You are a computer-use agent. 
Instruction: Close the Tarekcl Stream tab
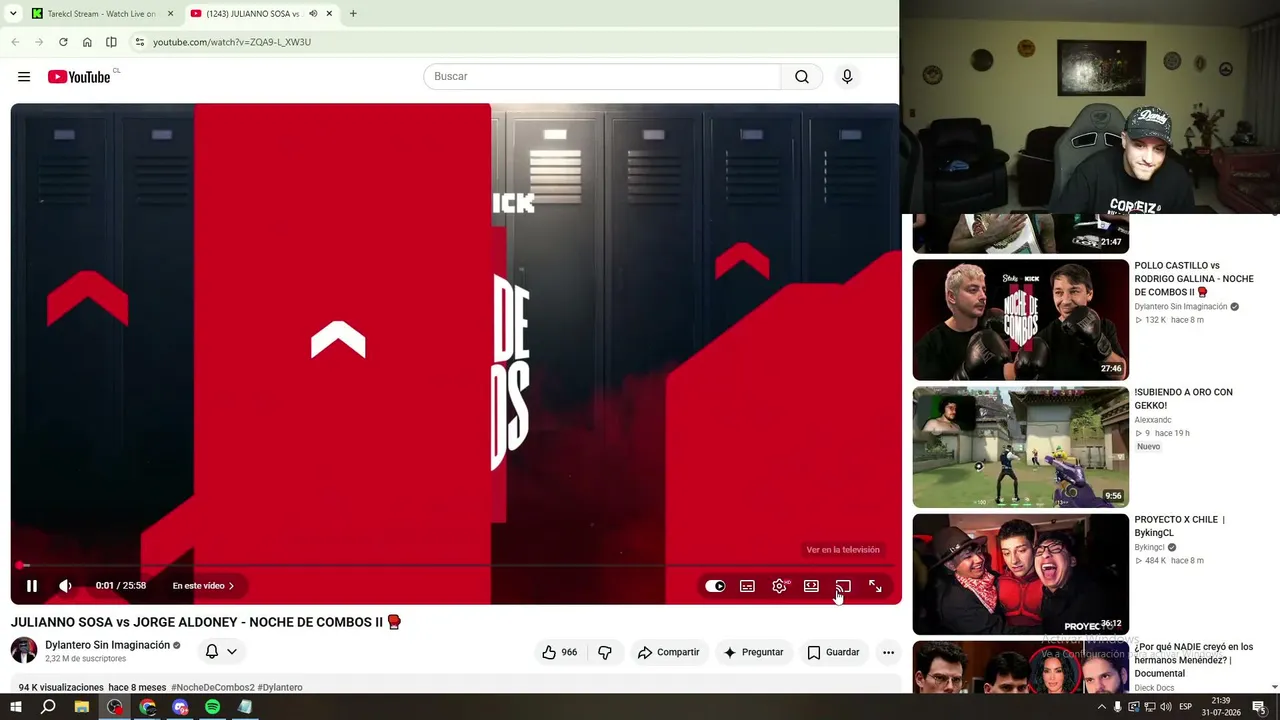tap(170, 14)
